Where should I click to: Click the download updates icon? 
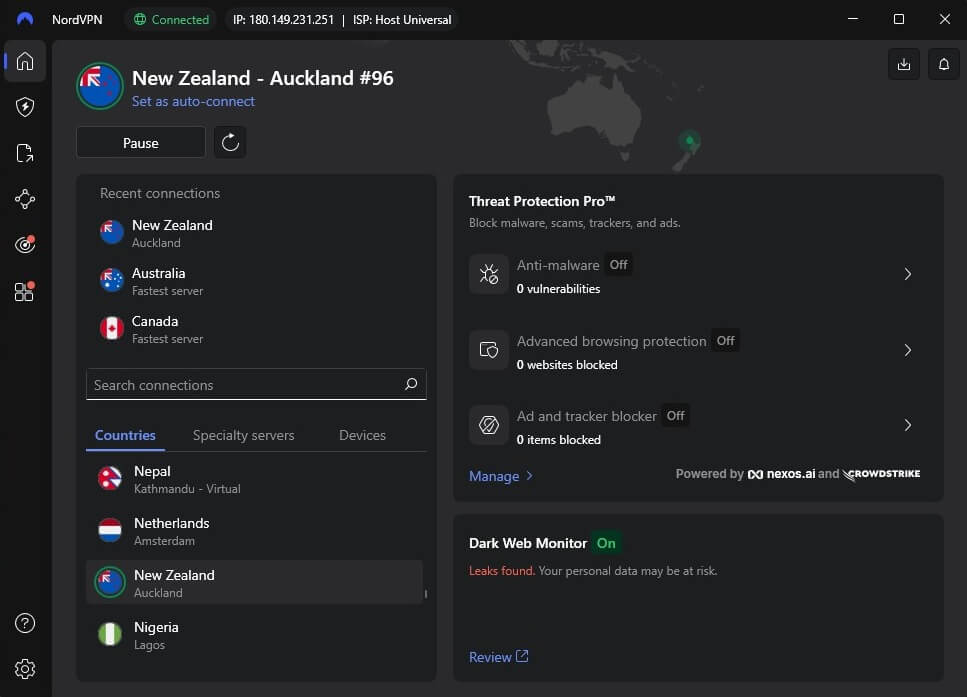pyautogui.click(x=903, y=64)
